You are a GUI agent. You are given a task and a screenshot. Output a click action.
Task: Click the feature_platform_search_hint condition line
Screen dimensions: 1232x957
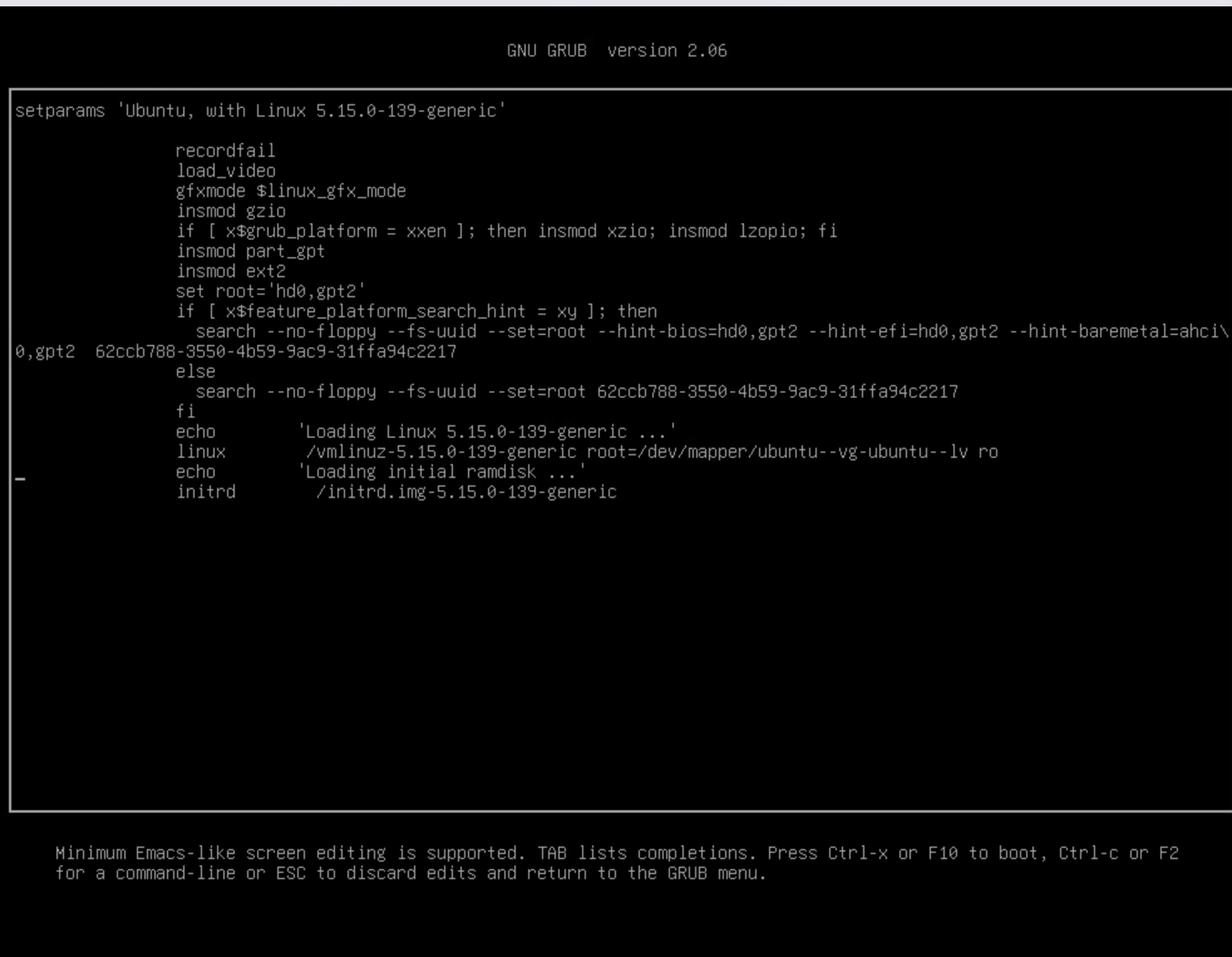[x=415, y=311]
